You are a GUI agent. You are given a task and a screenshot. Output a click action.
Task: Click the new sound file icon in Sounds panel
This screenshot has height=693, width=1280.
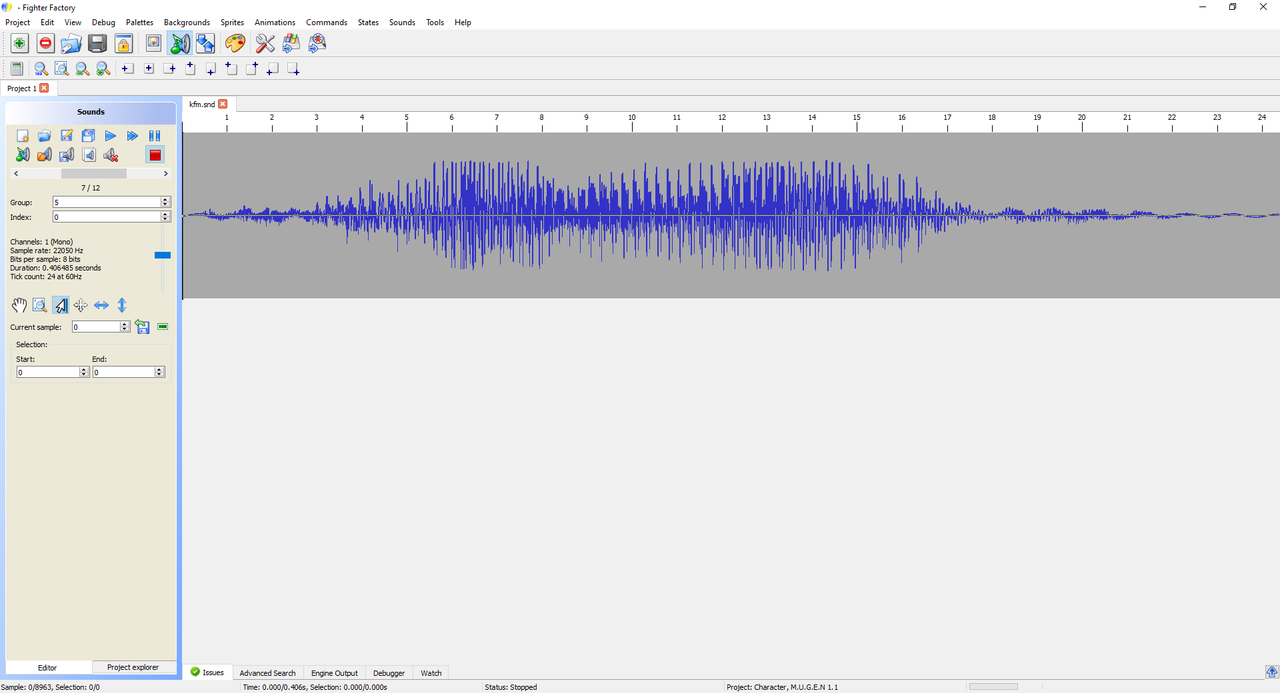pos(23,136)
